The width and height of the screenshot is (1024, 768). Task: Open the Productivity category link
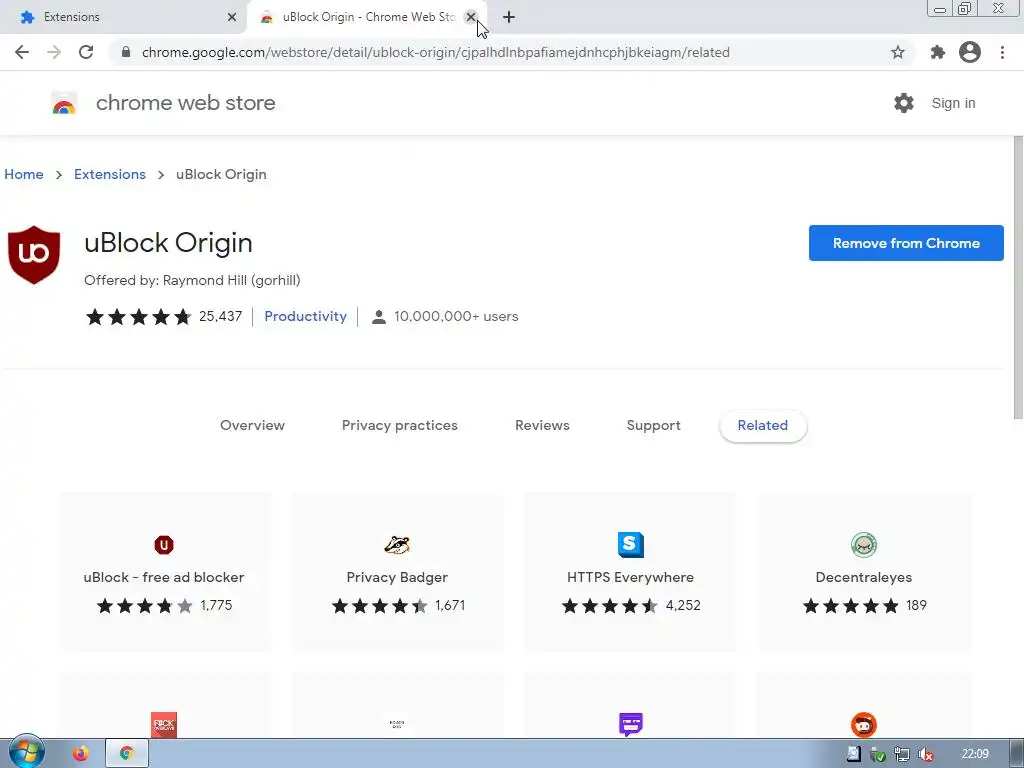pos(305,317)
